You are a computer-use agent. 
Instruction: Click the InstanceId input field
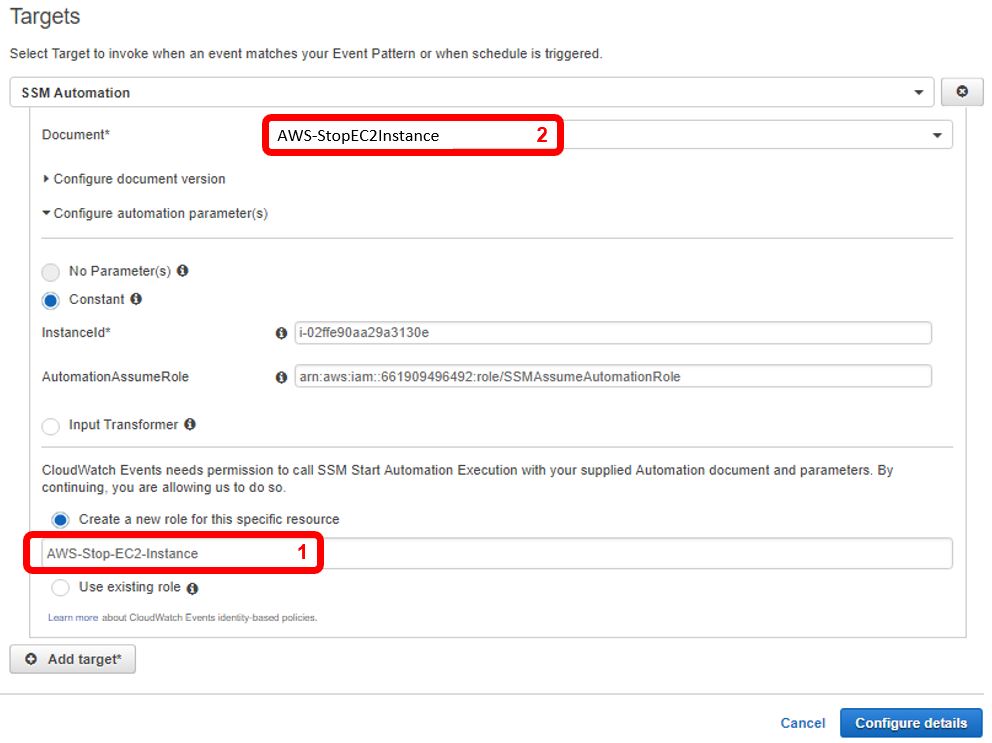coord(613,333)
